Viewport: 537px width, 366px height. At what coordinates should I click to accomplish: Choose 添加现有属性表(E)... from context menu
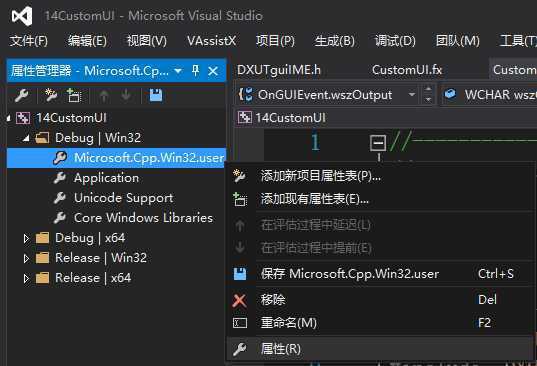coord(380,199)
